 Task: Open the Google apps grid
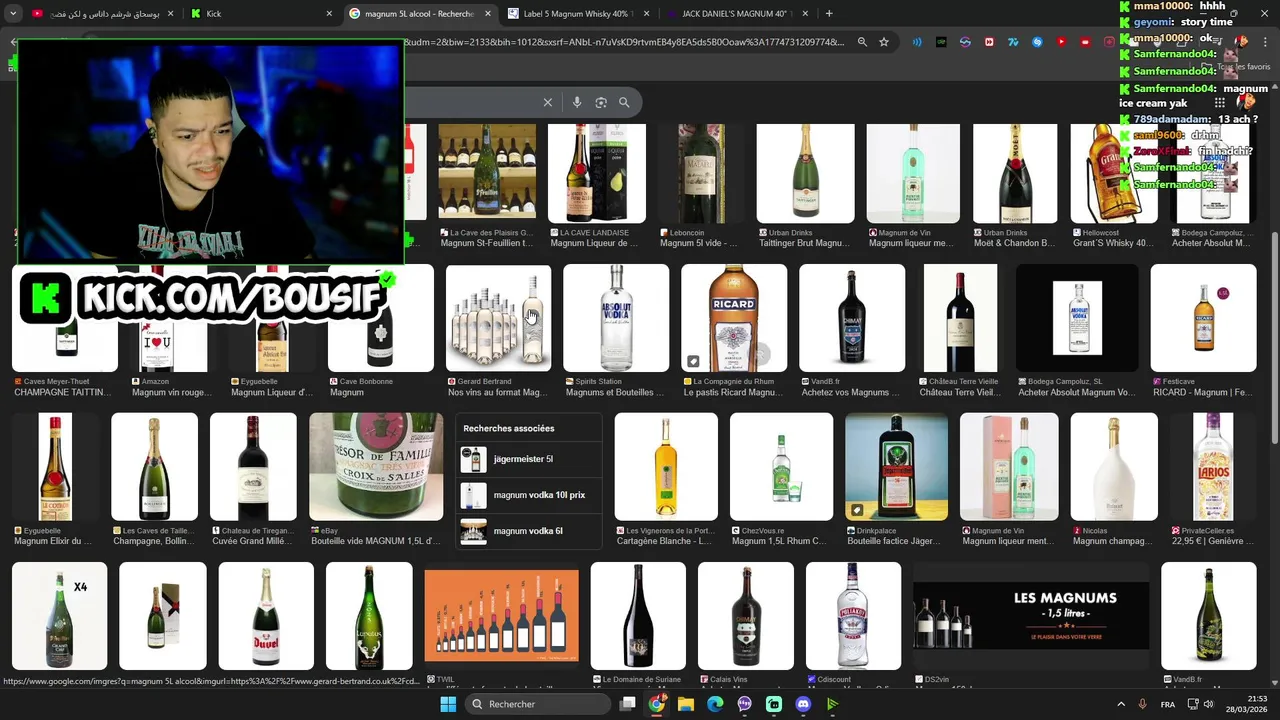click(x=1219, y=102)
